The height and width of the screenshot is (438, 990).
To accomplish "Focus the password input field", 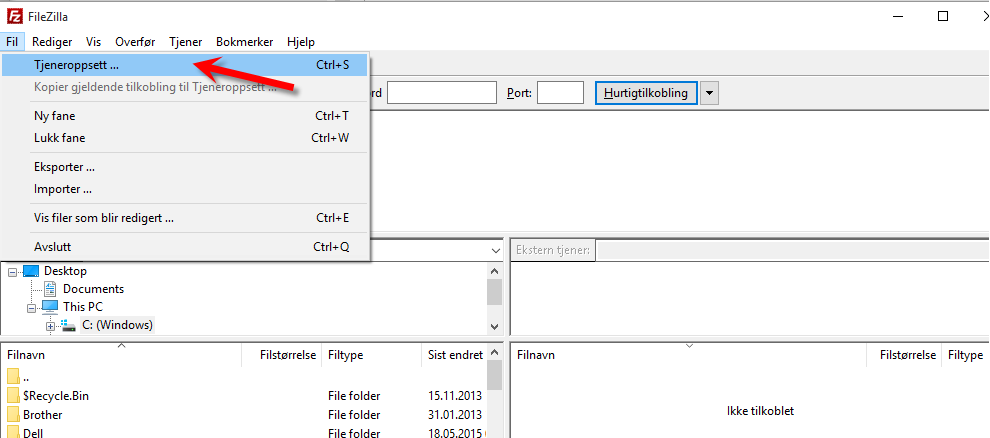I will (x=442, y=93).
